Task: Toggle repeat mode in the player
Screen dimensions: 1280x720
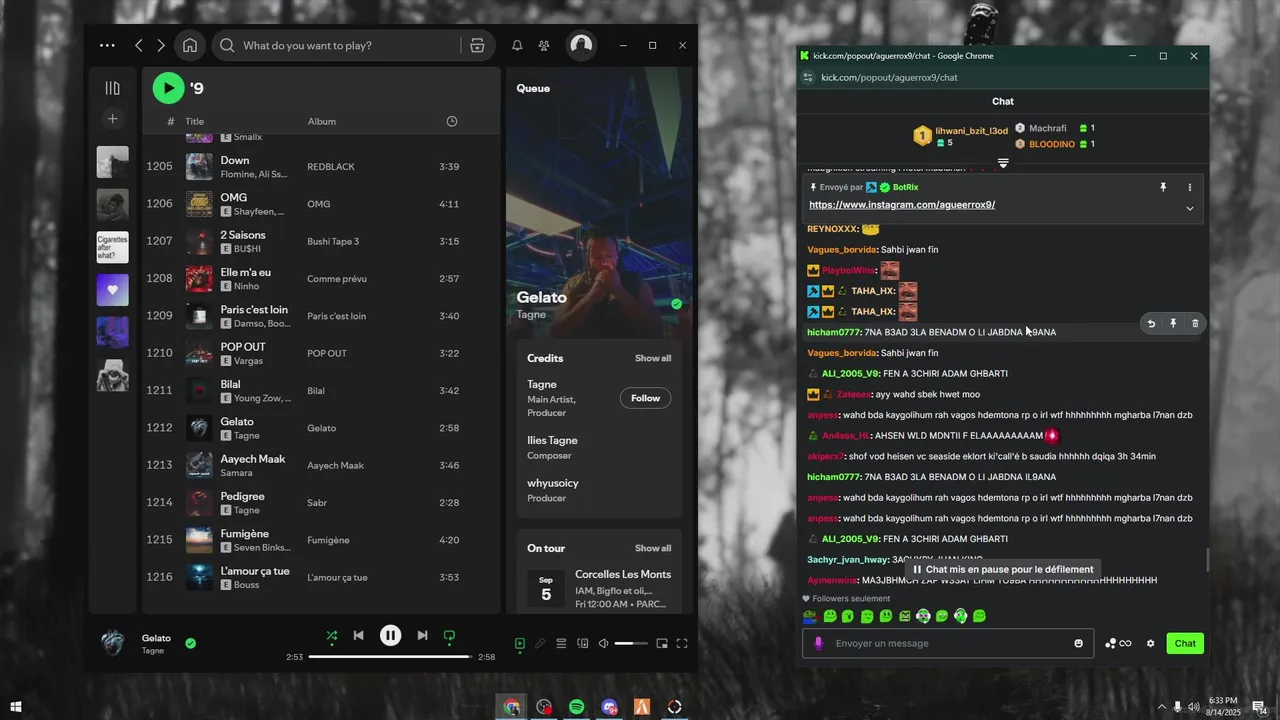Action: (x=449, y=635)
